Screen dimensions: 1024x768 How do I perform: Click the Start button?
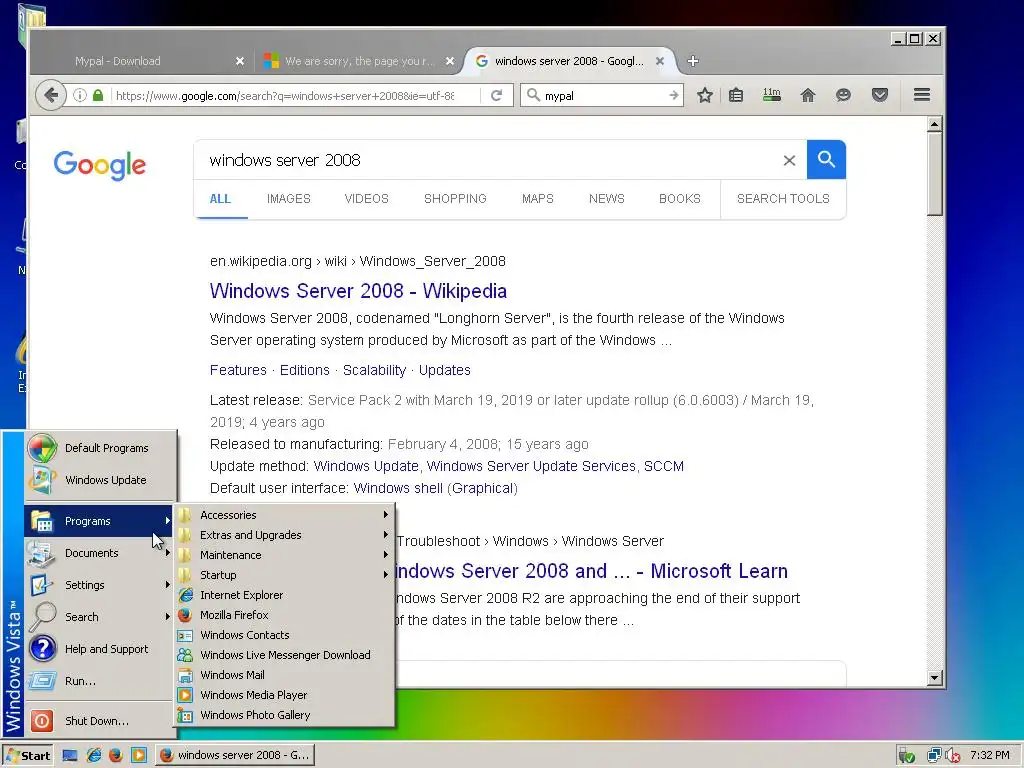27,756
